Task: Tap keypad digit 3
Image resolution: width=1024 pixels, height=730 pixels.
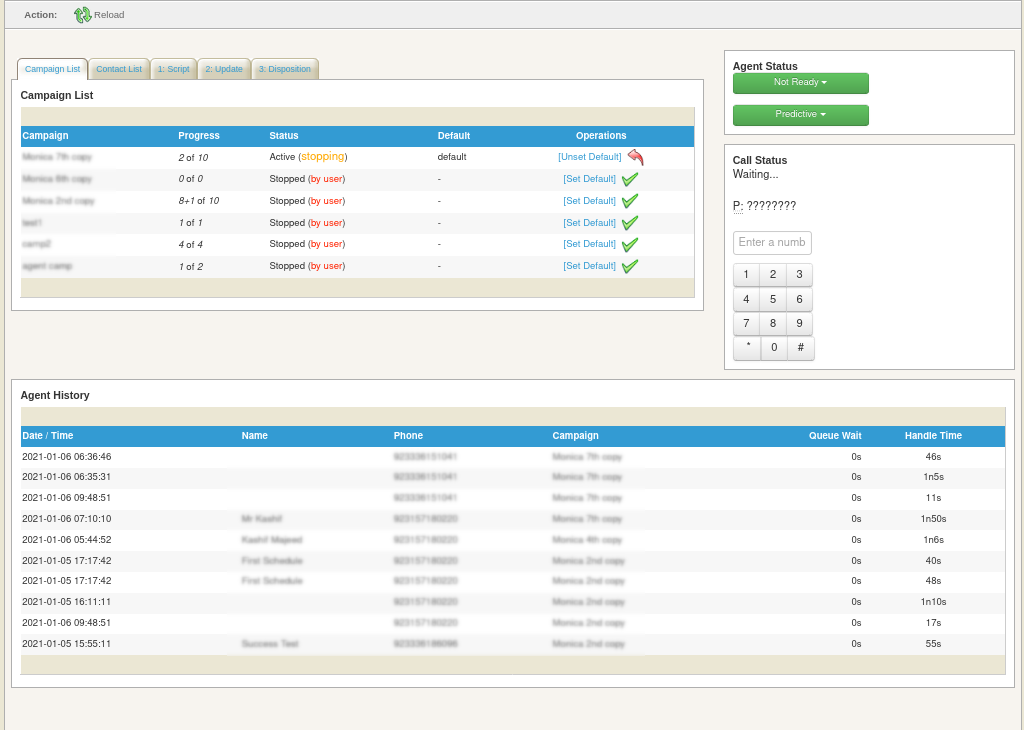Action: [x=799, y=275]
